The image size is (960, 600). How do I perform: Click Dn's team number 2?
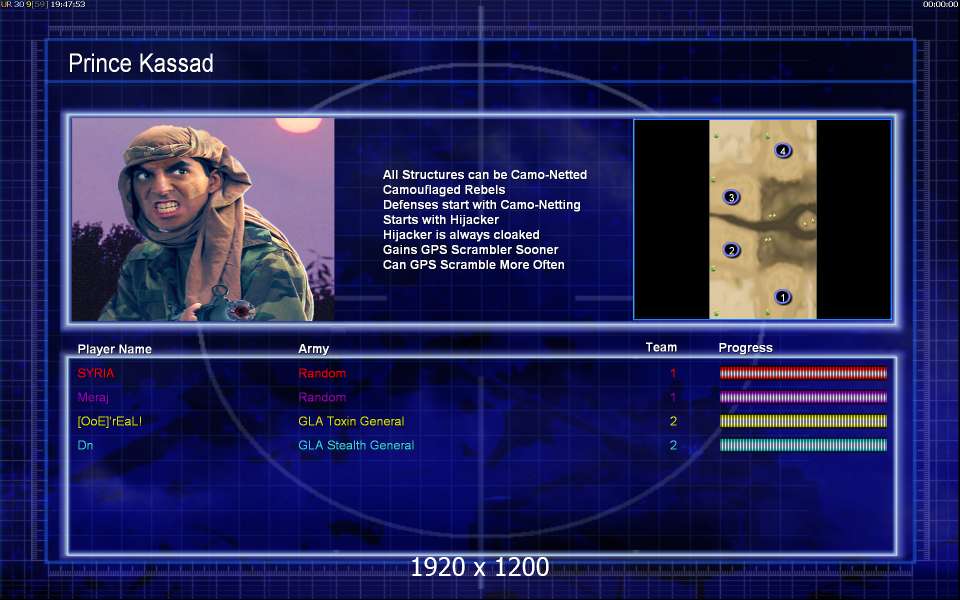(x=673, y=445)
